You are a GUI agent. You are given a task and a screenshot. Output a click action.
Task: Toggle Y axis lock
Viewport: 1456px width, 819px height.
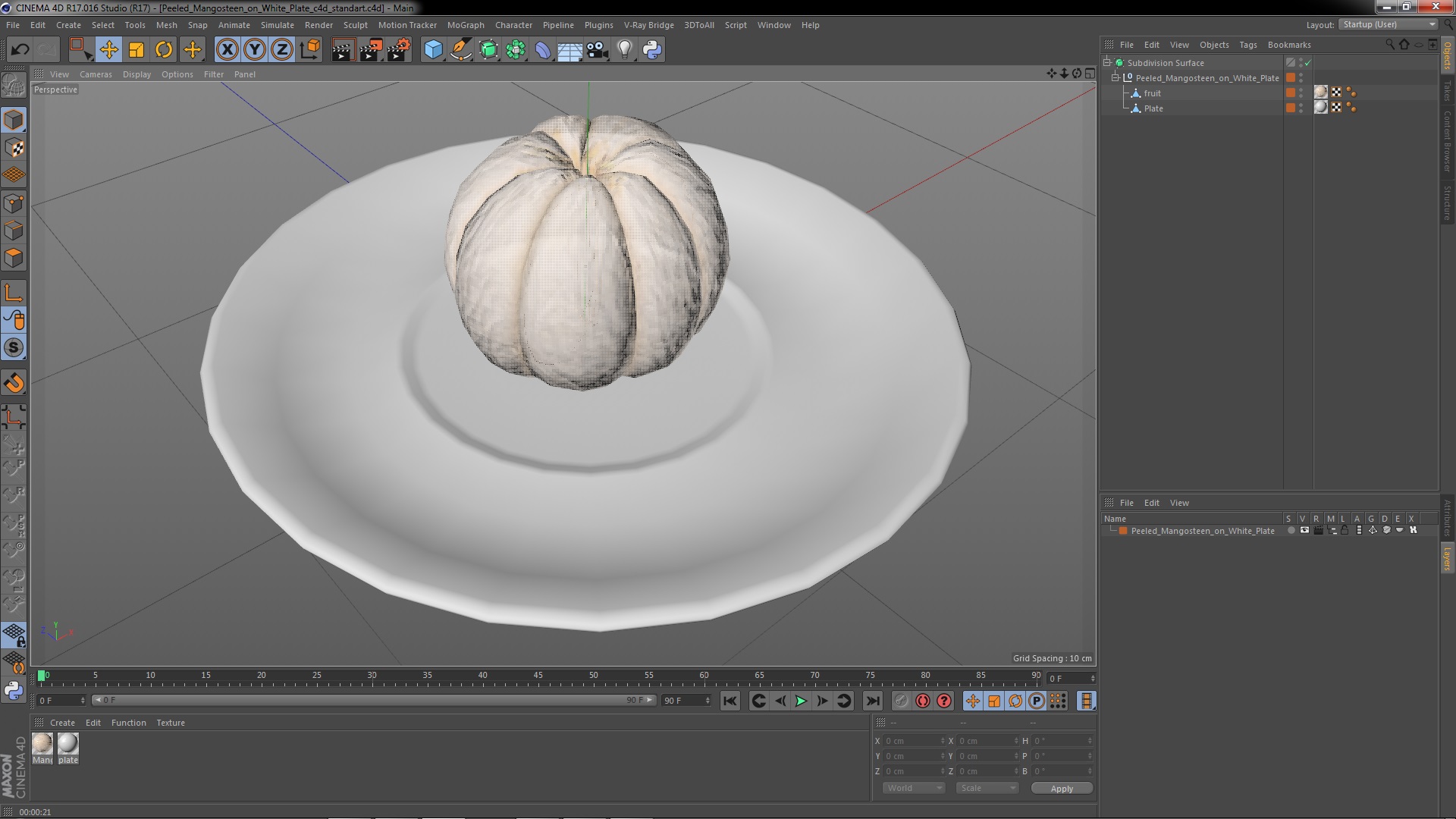(x=255, y=50)
